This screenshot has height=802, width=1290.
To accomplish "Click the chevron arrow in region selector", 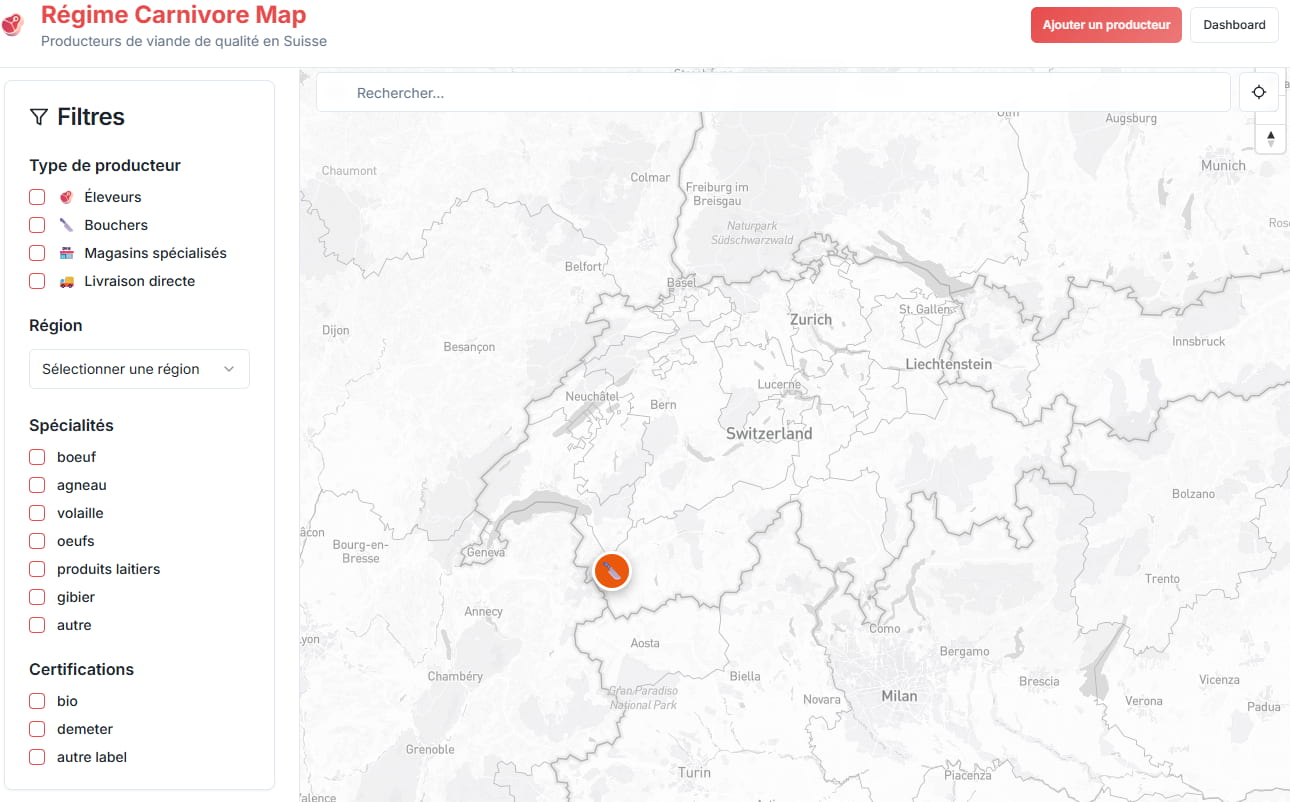I will point(229,369).
